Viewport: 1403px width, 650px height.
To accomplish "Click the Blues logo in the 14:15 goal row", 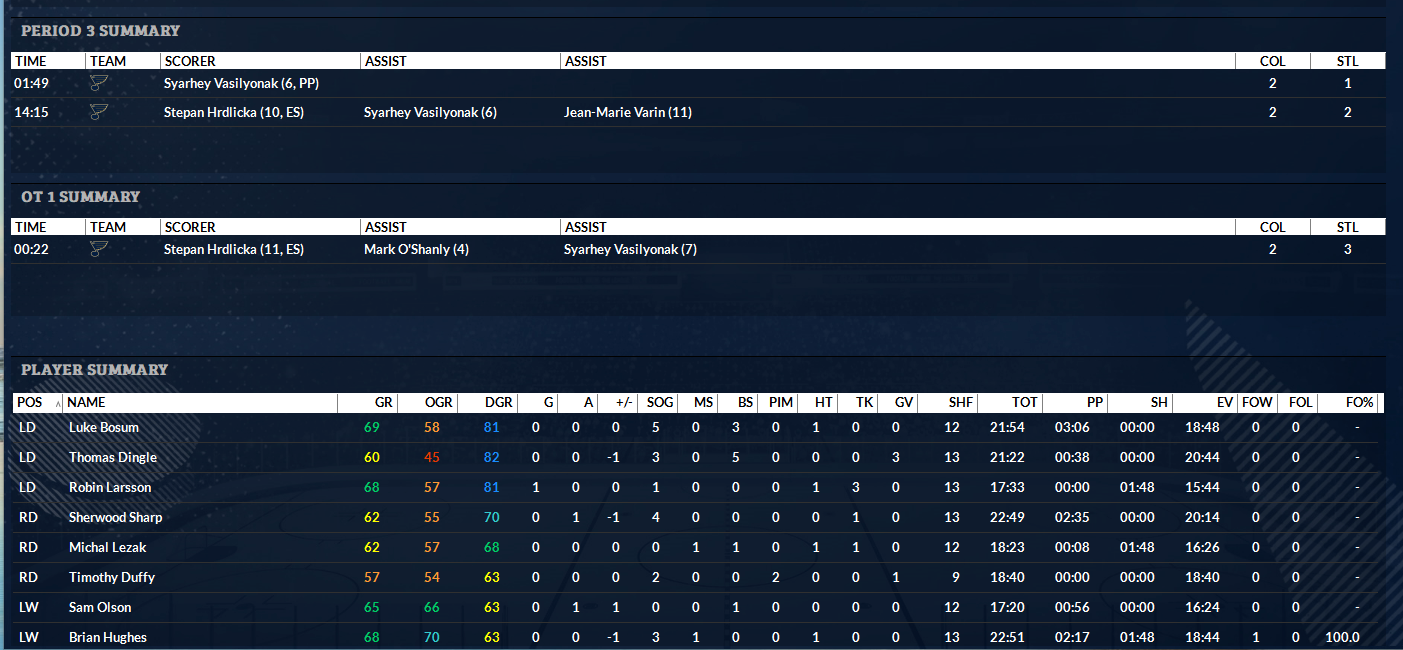I will (98, 112).
